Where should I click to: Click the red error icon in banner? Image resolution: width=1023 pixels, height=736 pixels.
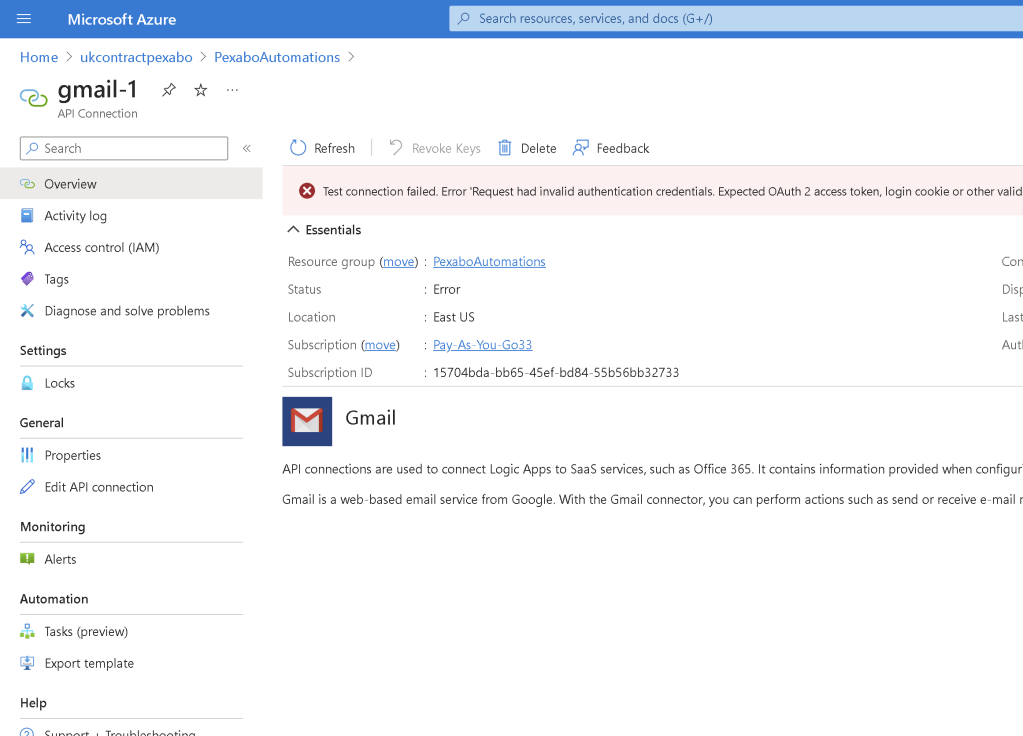(307, 191)
